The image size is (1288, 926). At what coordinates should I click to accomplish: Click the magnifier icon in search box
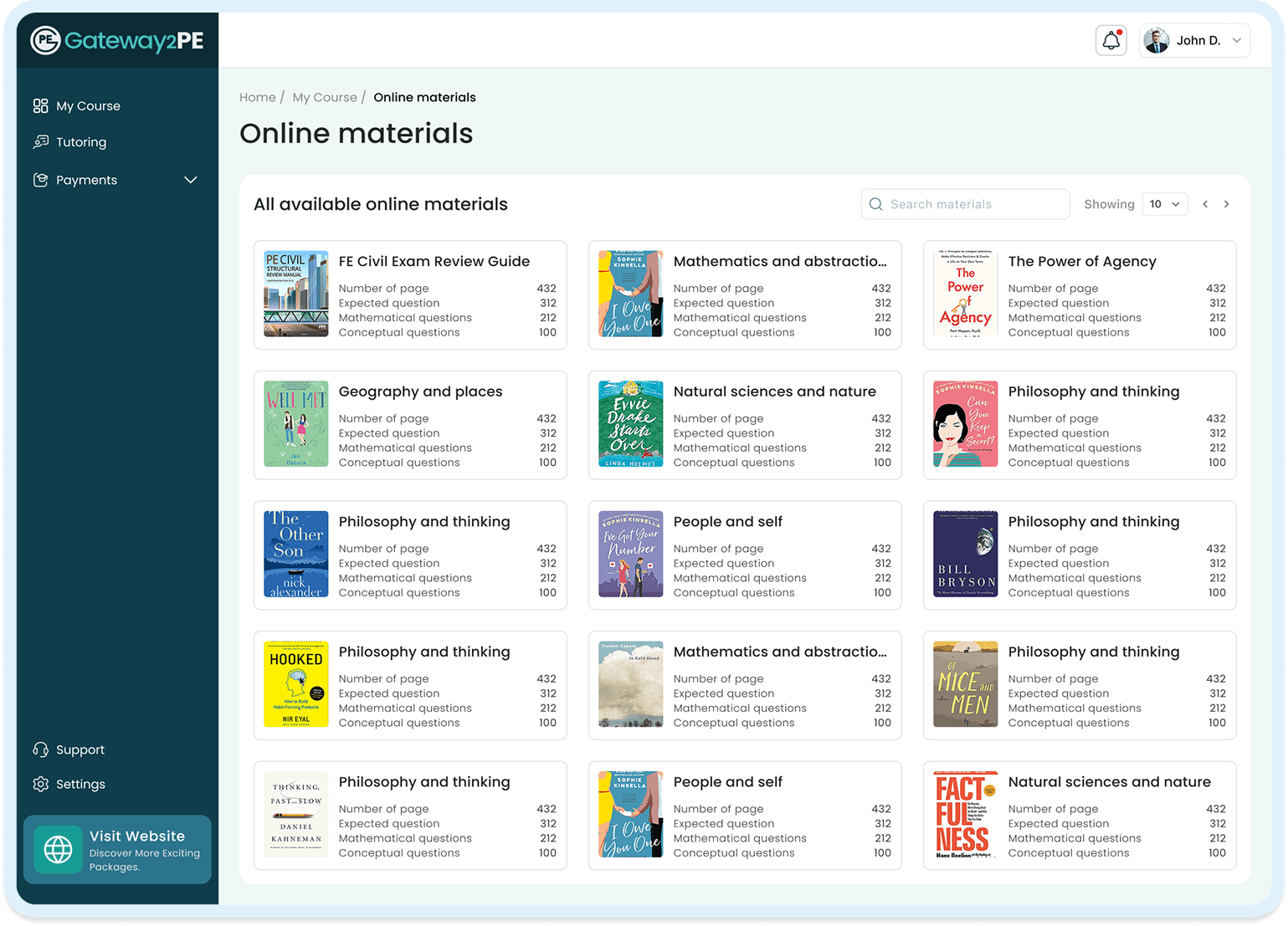(876, 204)
